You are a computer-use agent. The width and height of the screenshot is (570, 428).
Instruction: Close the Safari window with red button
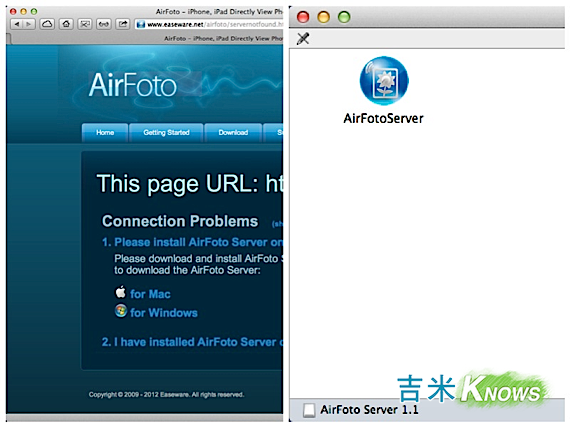tap(13, 12)
